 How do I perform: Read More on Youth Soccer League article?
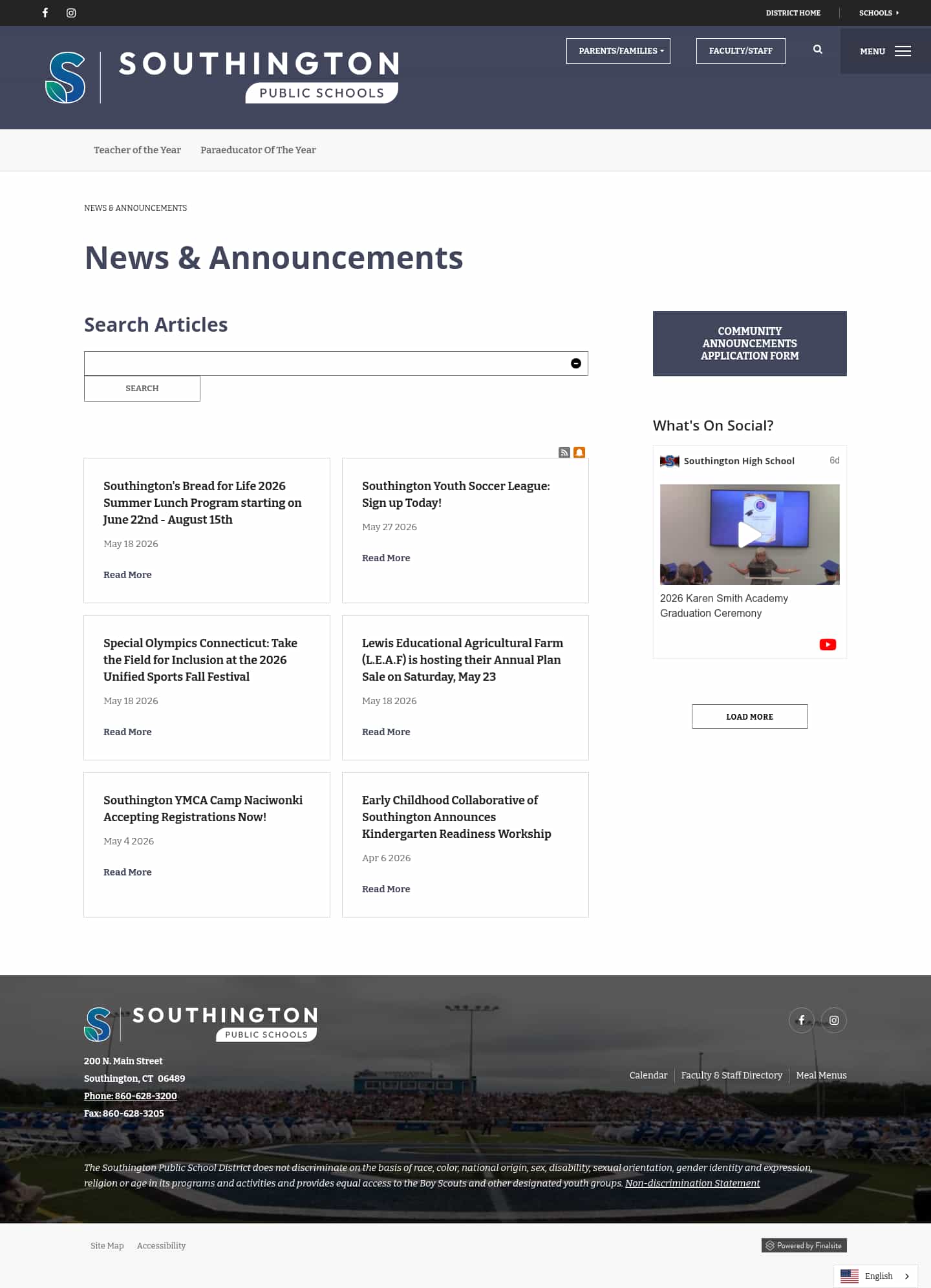click(386, 558)
